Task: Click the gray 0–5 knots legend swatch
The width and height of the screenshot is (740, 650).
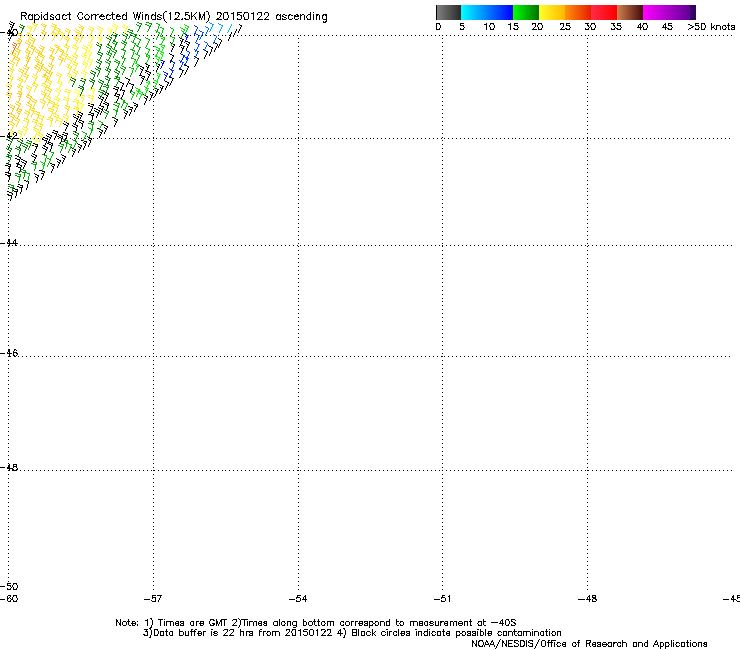Action: pos(448,12)
